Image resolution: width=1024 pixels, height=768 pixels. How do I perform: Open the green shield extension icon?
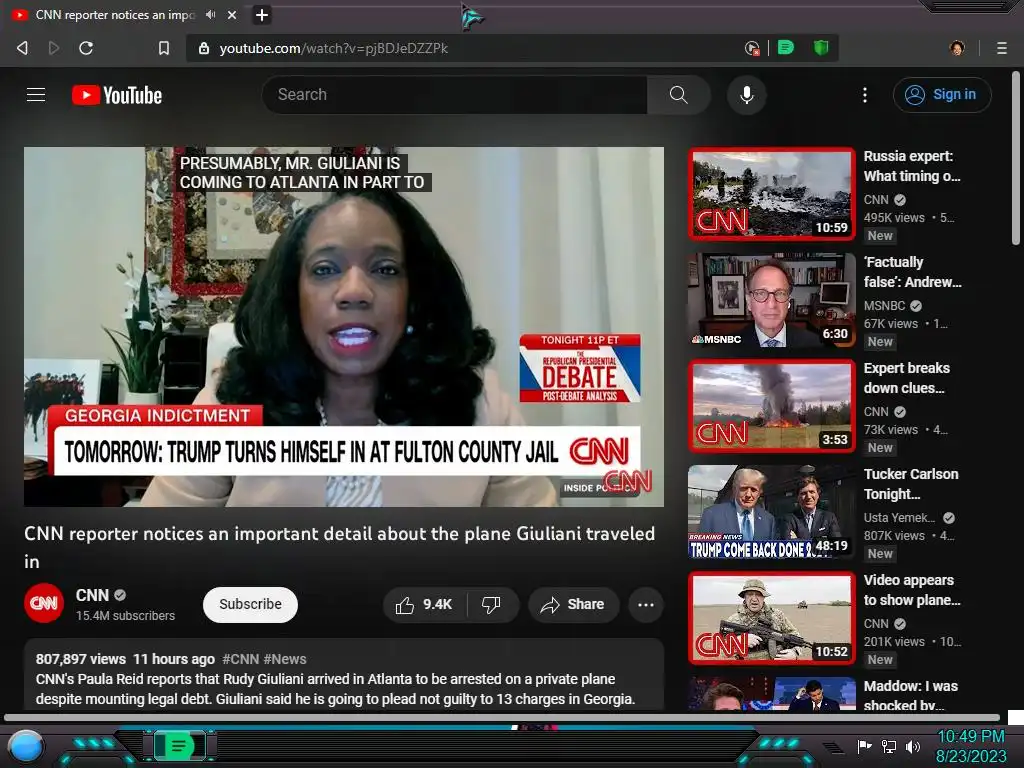click(821, 47)
